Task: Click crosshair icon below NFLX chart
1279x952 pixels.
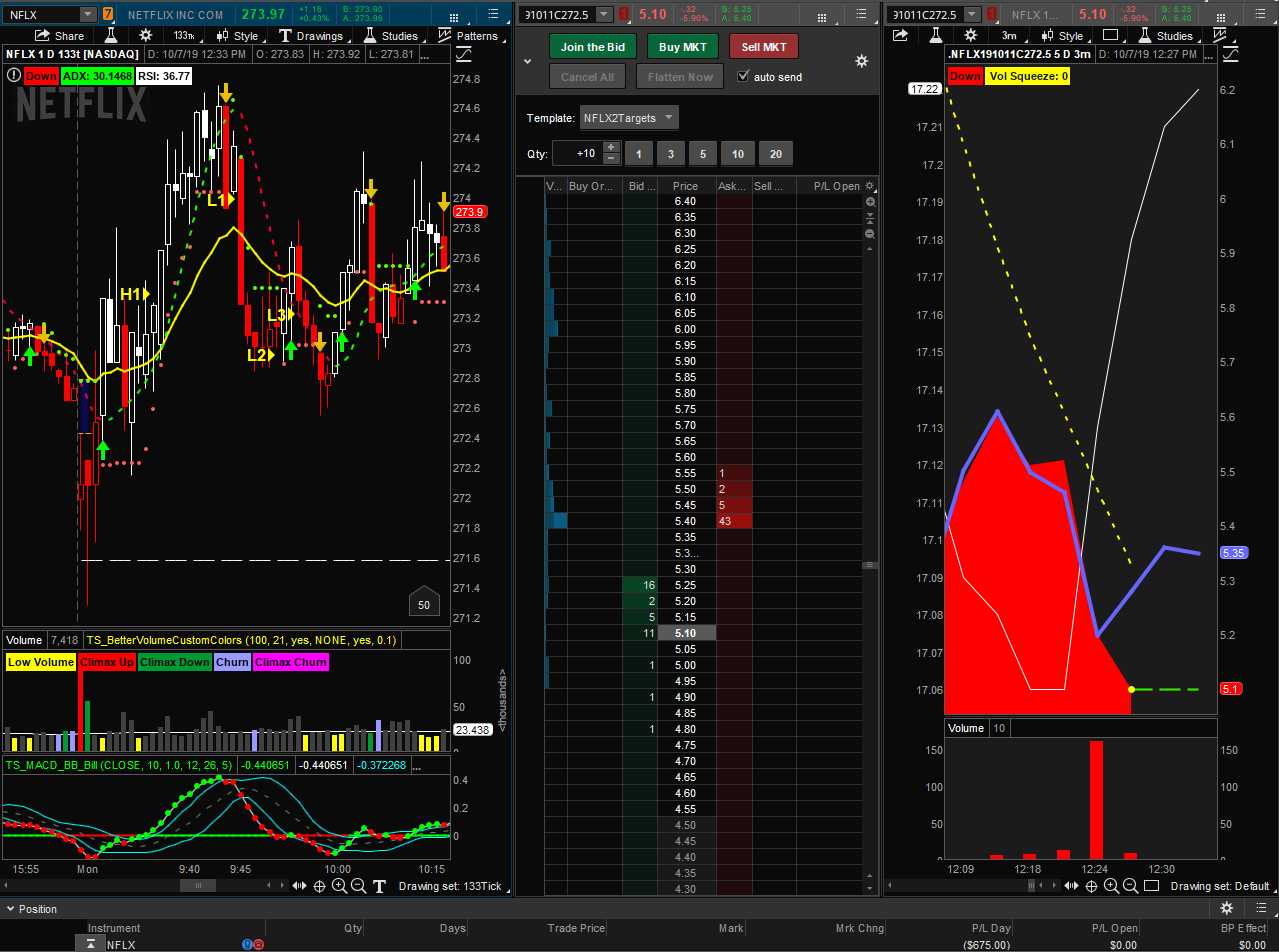Action: coord(320,886)
